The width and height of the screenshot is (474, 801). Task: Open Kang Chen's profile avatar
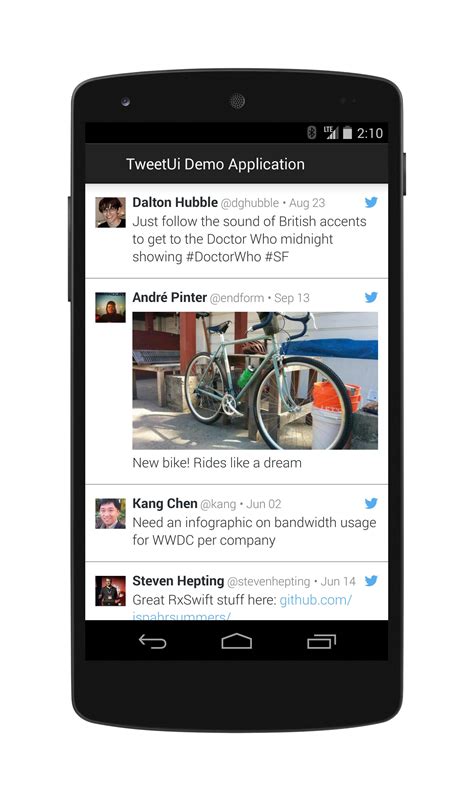[x=110, y=513]
